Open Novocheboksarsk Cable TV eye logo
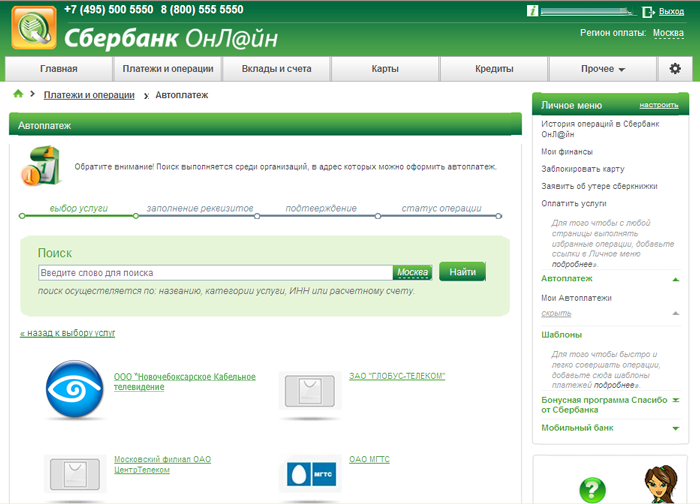Screen dimensions: 700x504 point(75,389)
